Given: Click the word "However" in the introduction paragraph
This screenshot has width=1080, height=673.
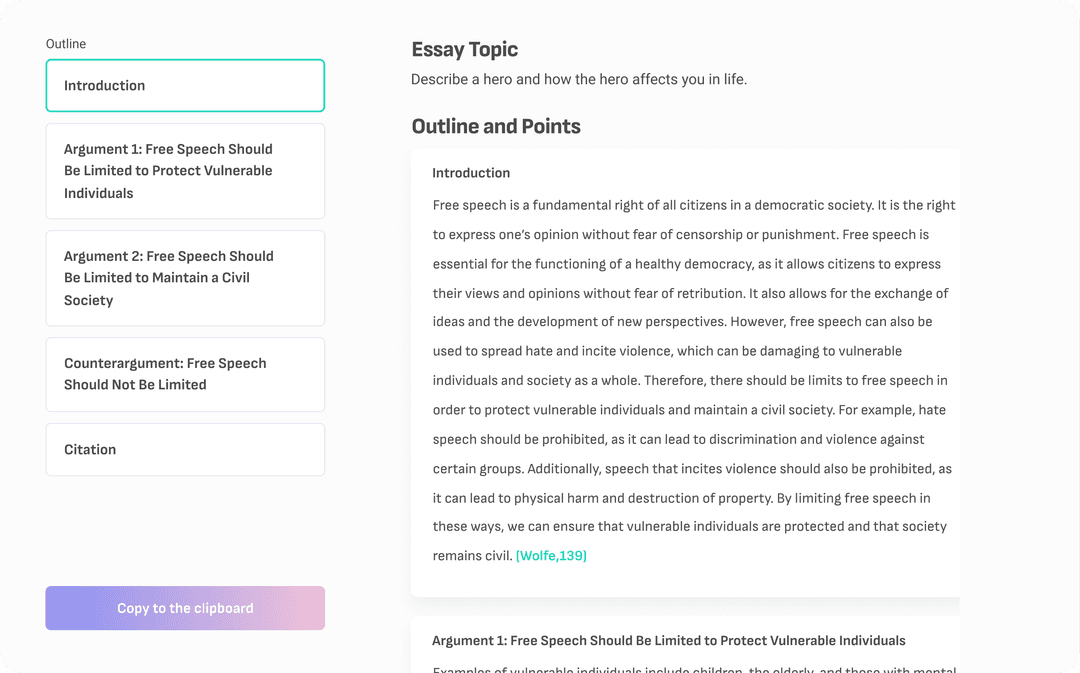Looking at the screenshot, I should click(758, 322).
